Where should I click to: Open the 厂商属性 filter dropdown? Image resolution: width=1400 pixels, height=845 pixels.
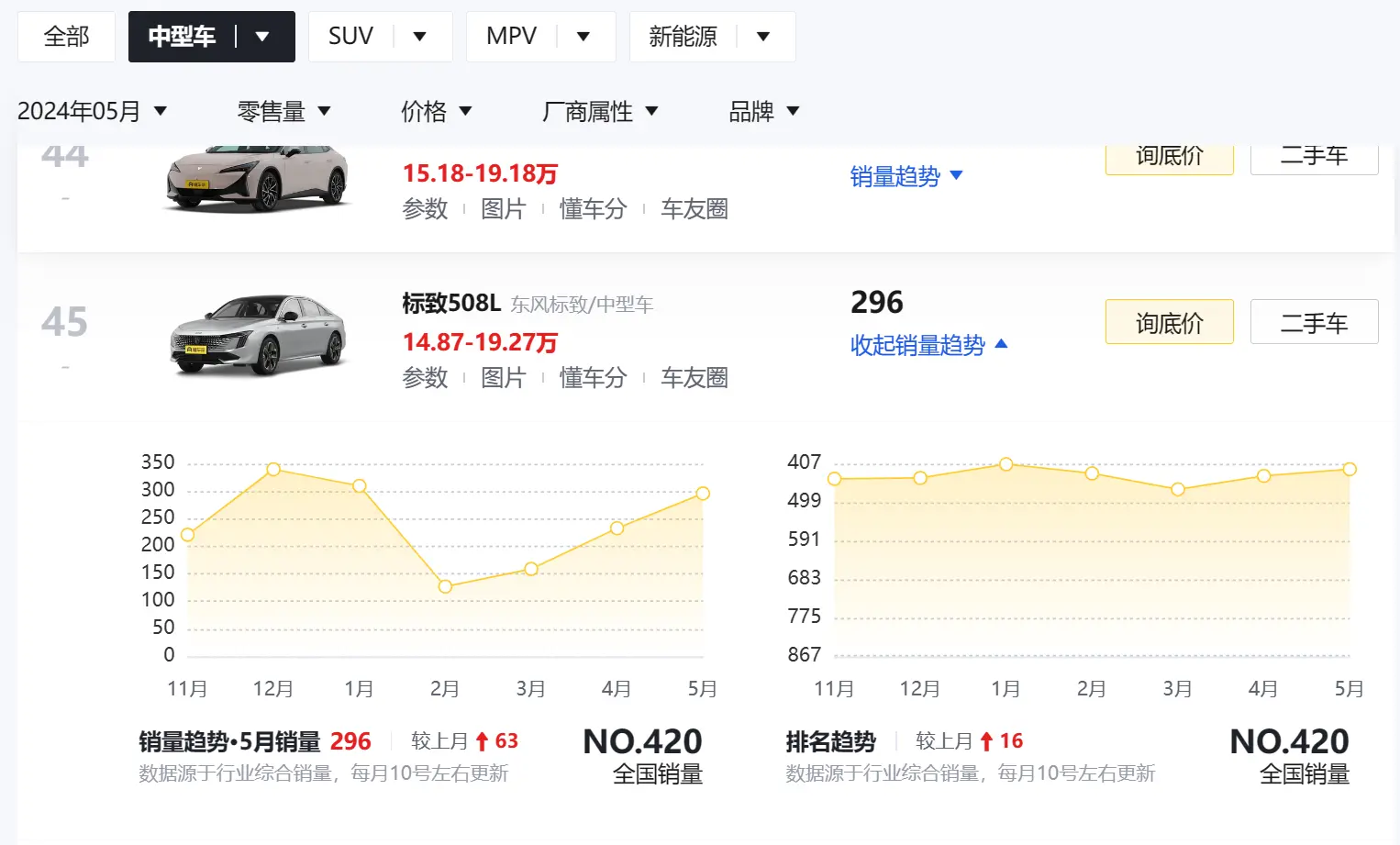[x=600, y=111]
